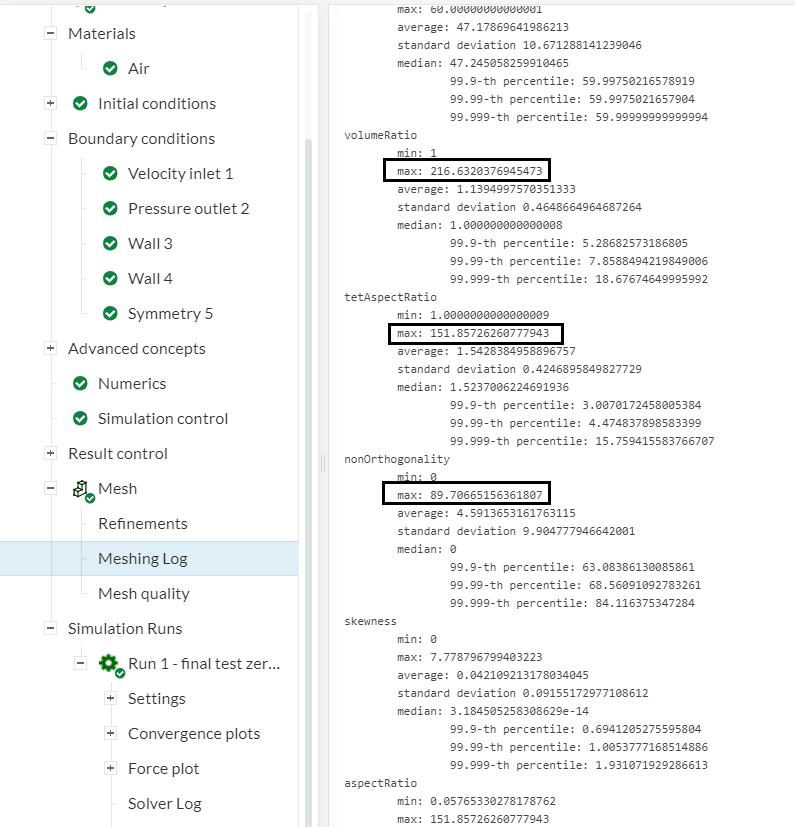
Task: Collapse the Mesh node
Action: (x=50, y=488)
